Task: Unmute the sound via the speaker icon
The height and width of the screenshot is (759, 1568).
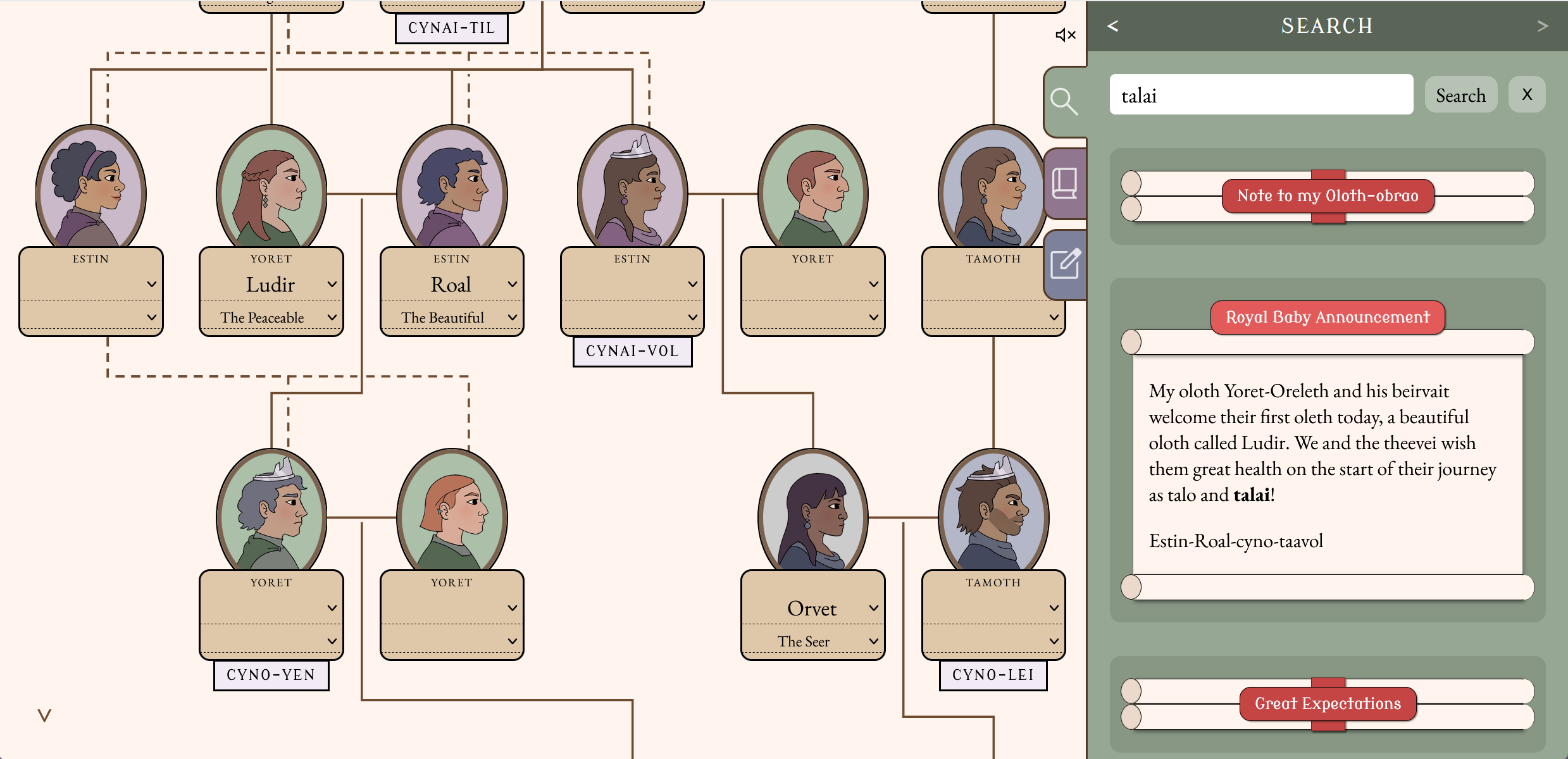Action: pos(1066,35)
